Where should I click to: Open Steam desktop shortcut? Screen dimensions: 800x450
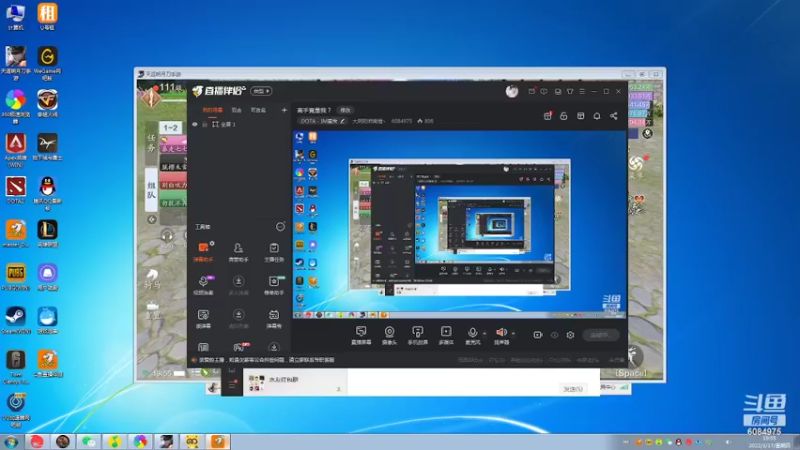tap(16, 320)
